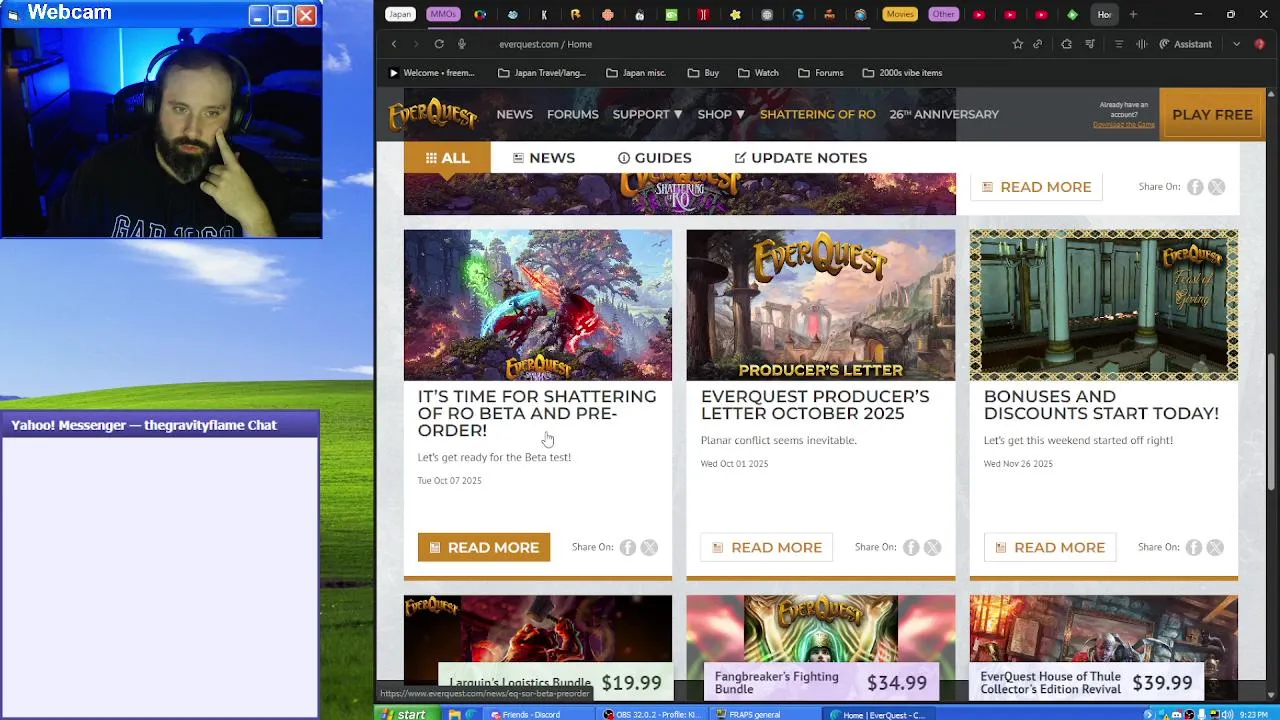Follow the Download the Game link
This screenshot has height=720, width=1280.
[x=1123, y=124]
